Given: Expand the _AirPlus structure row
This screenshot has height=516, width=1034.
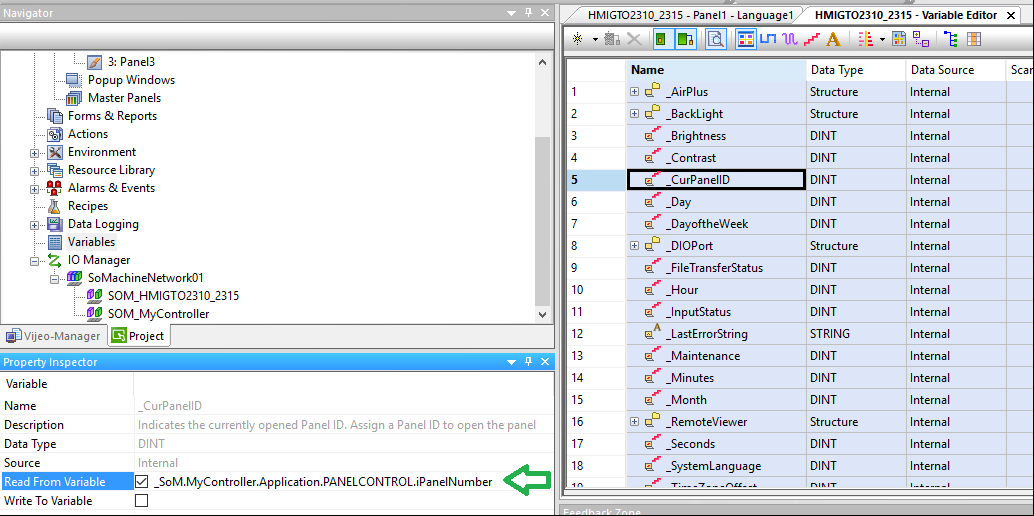Looking at the screenshot, I should [x=634, y=92].
